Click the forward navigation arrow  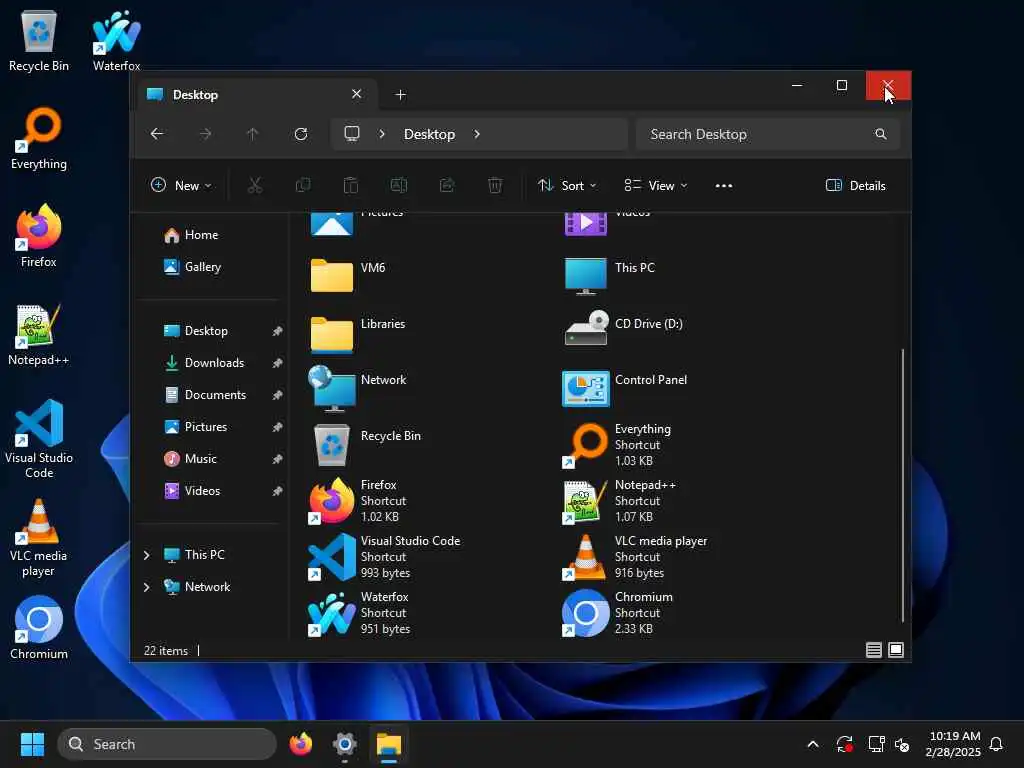point(205,134)
